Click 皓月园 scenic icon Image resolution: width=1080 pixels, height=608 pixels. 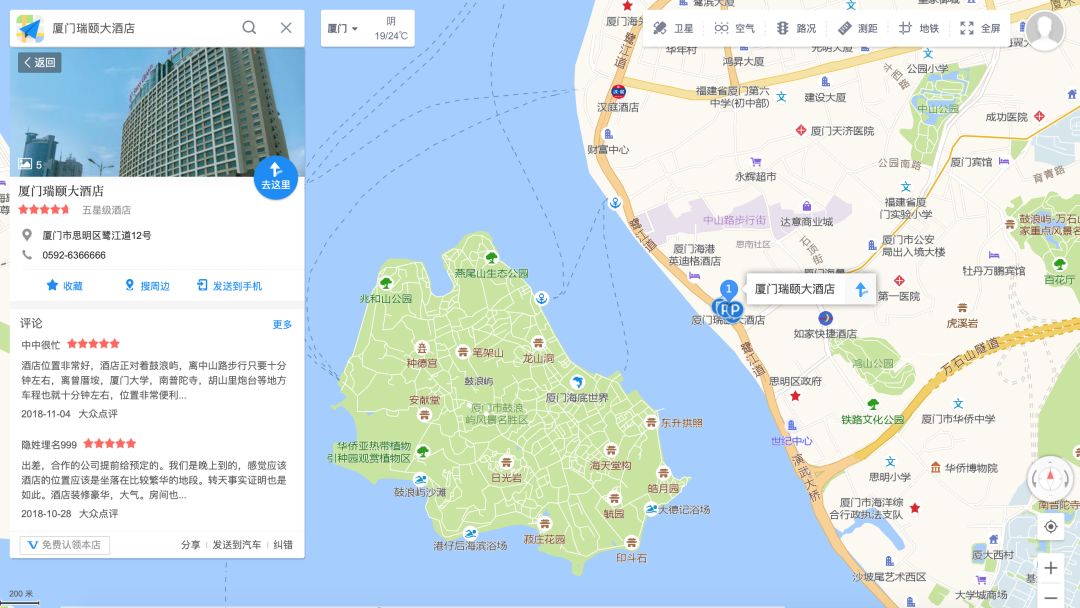point(663,473)
